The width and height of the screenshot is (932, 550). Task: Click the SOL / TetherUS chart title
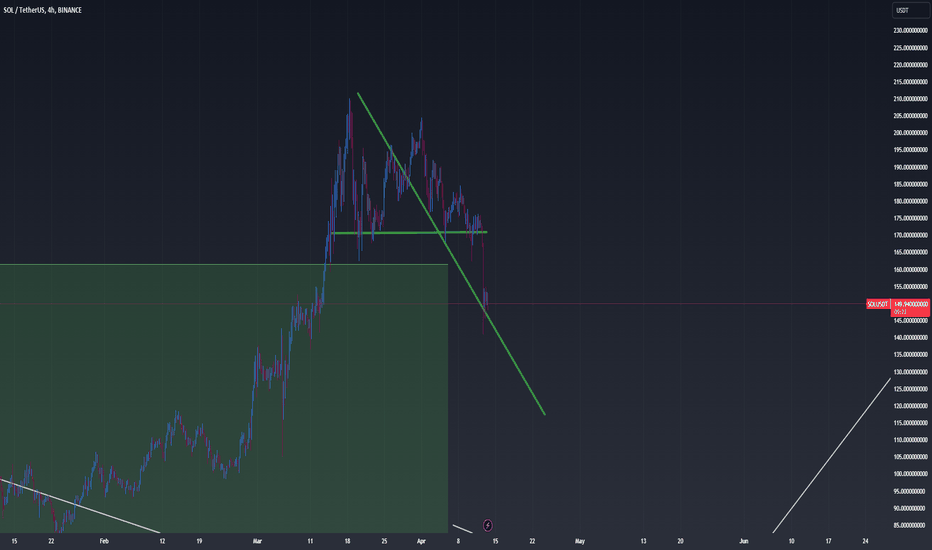(42, 10)
